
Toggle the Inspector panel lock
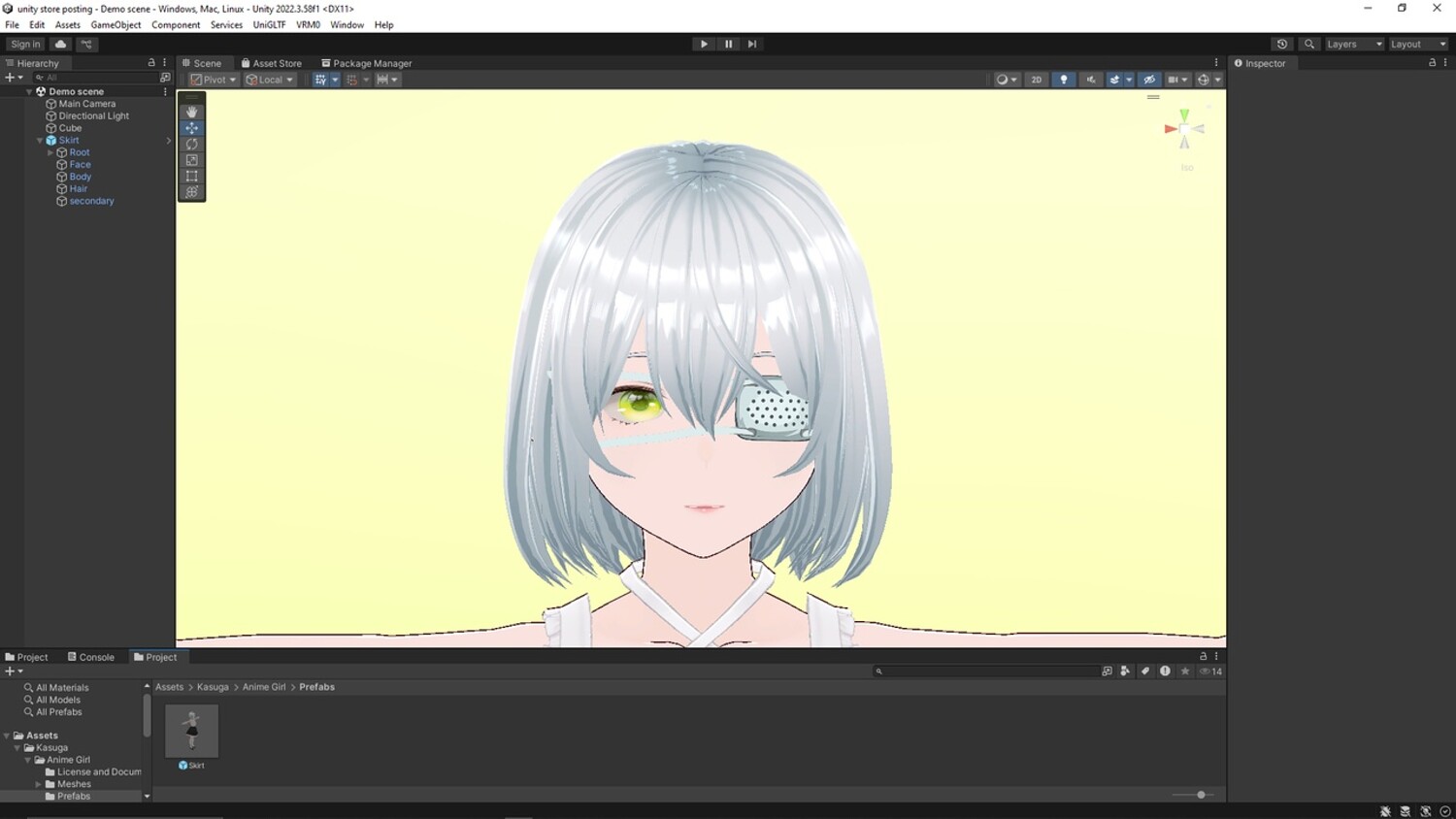pos(1432,62)
